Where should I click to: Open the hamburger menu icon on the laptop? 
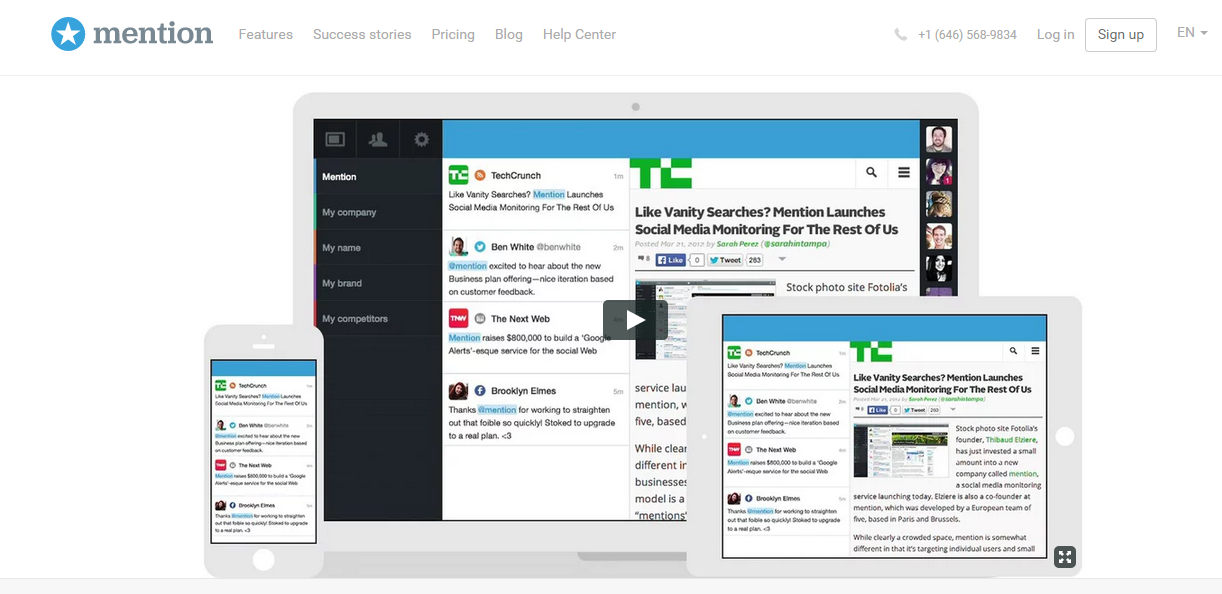pyautogui.click(x=904, y=173)
